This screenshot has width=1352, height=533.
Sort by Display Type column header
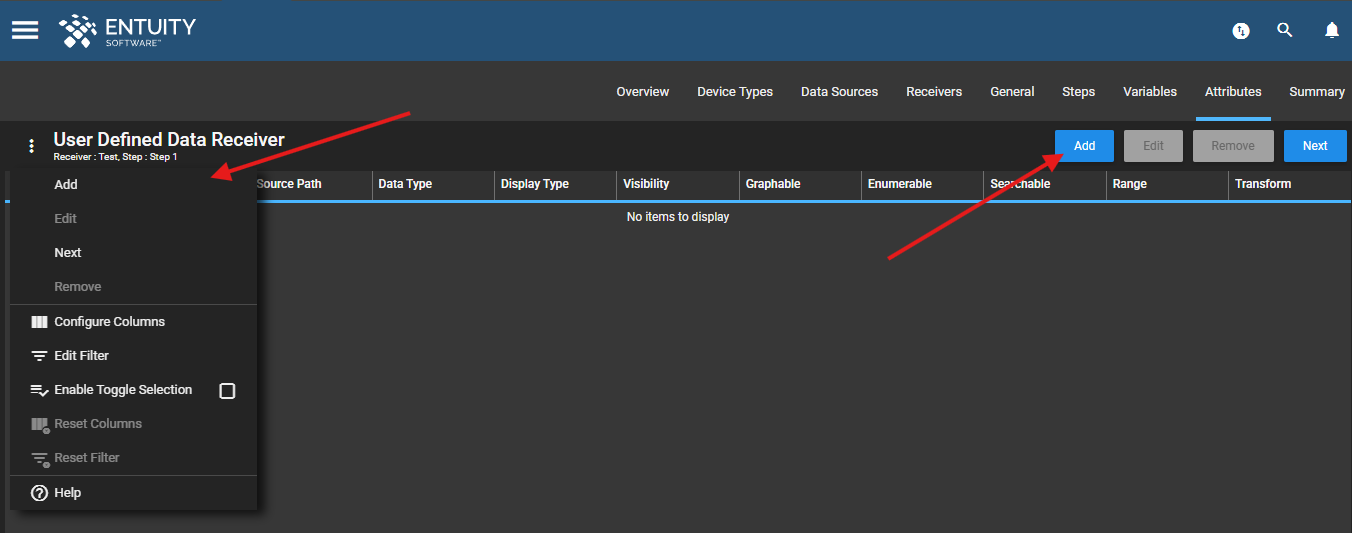pyautogui.click(x=535, y=185)
